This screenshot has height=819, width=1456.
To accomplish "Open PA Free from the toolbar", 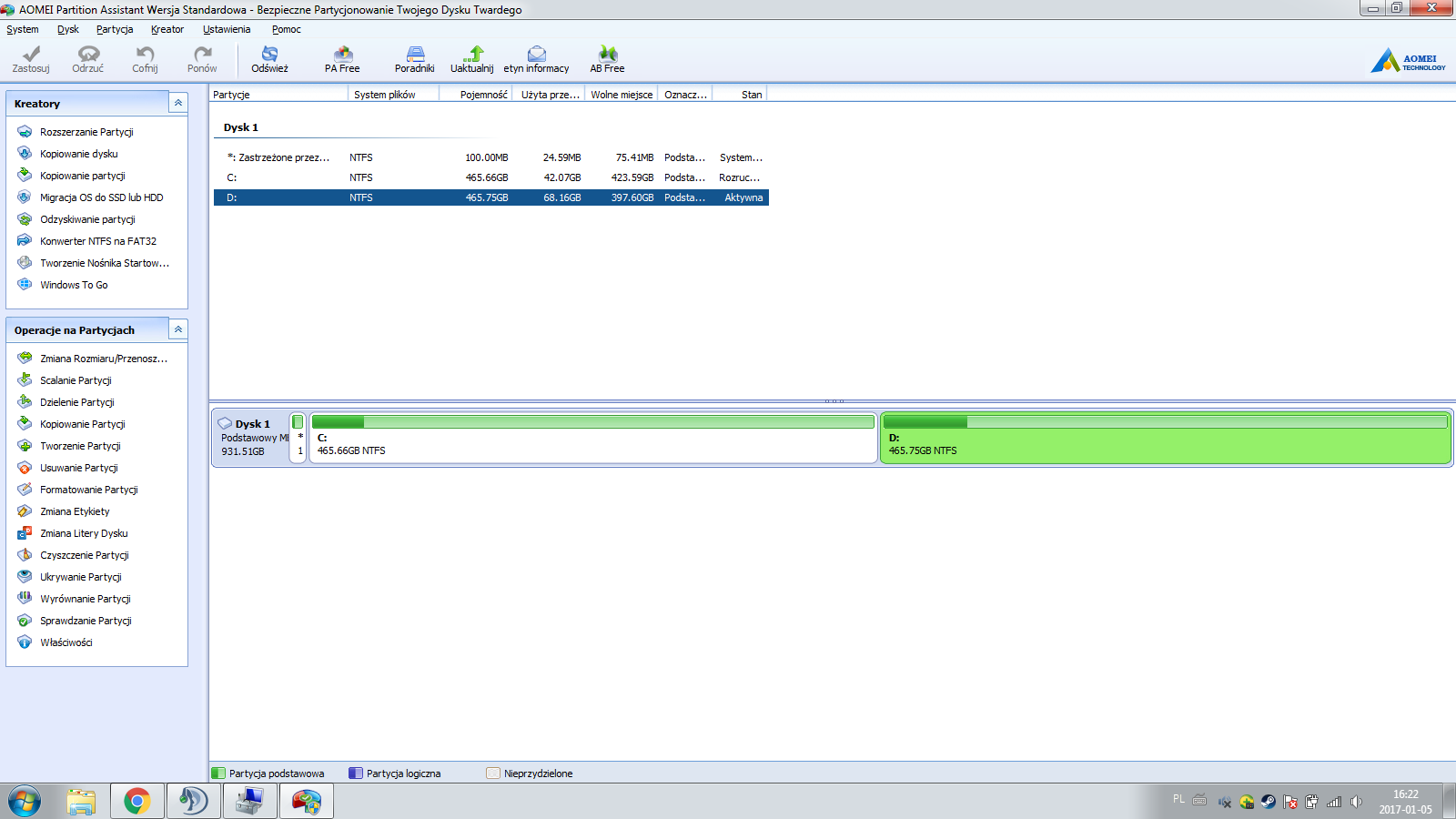I will 342,59.
